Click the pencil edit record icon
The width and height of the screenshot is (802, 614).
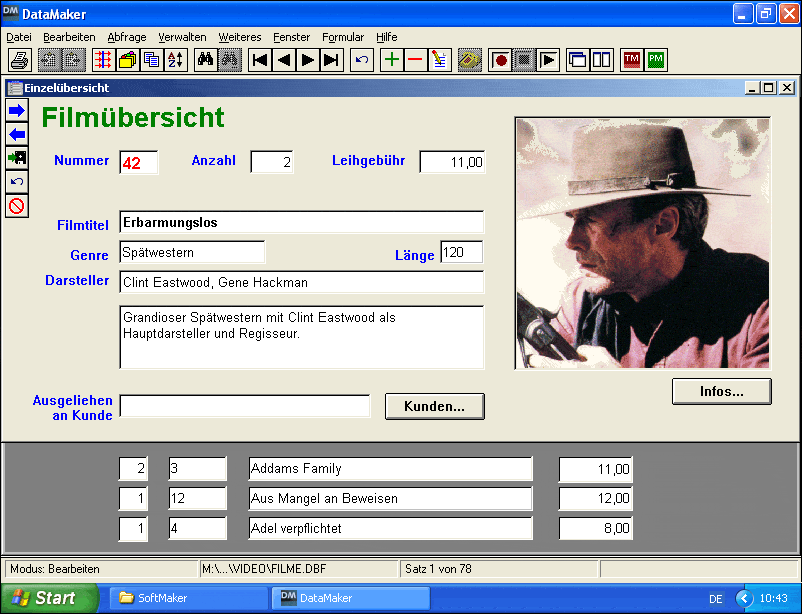coord(439,60)
